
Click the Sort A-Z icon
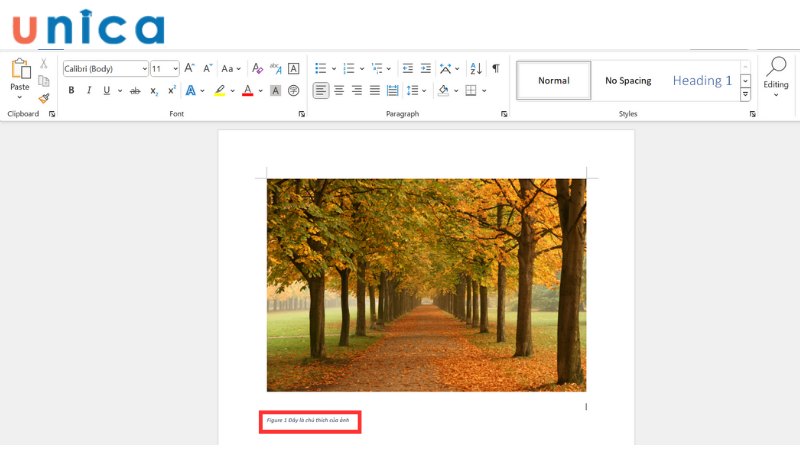pos(476,69)
